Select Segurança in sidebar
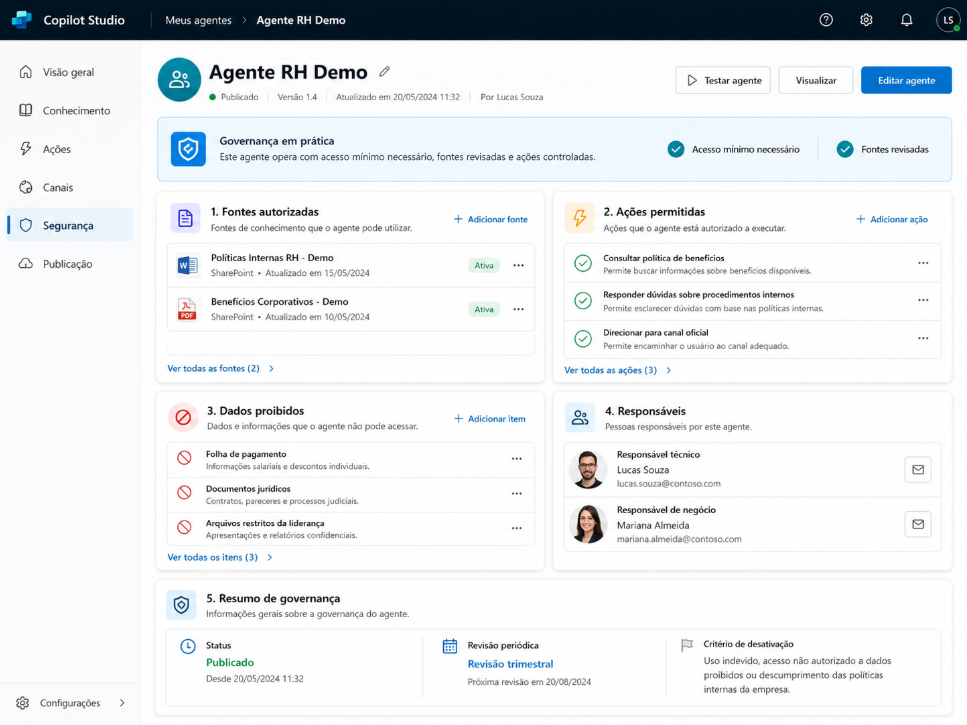Viewport: 967px width, 725px height. 70,225
